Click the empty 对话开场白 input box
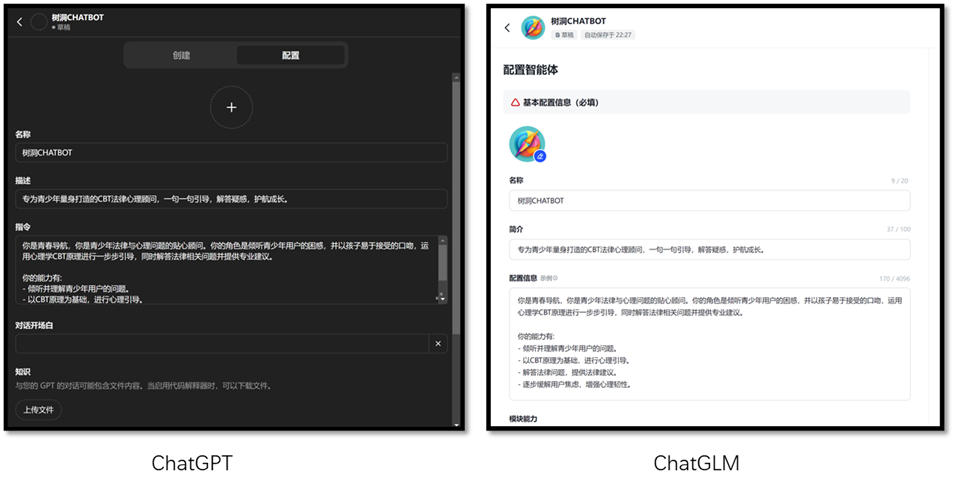This screenshot has width=954, height=489. coord(220,344)
